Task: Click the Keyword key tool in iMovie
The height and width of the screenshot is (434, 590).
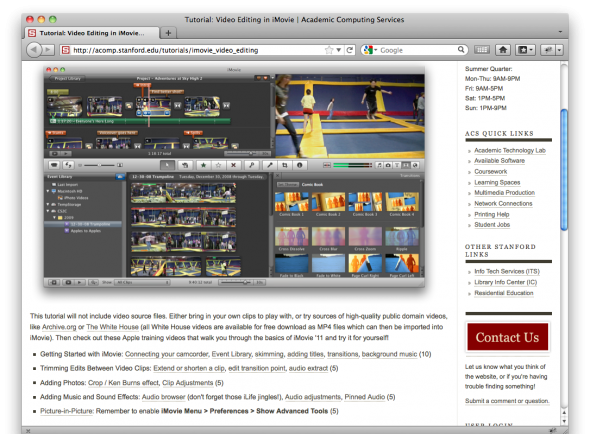Action: point(251,165)
